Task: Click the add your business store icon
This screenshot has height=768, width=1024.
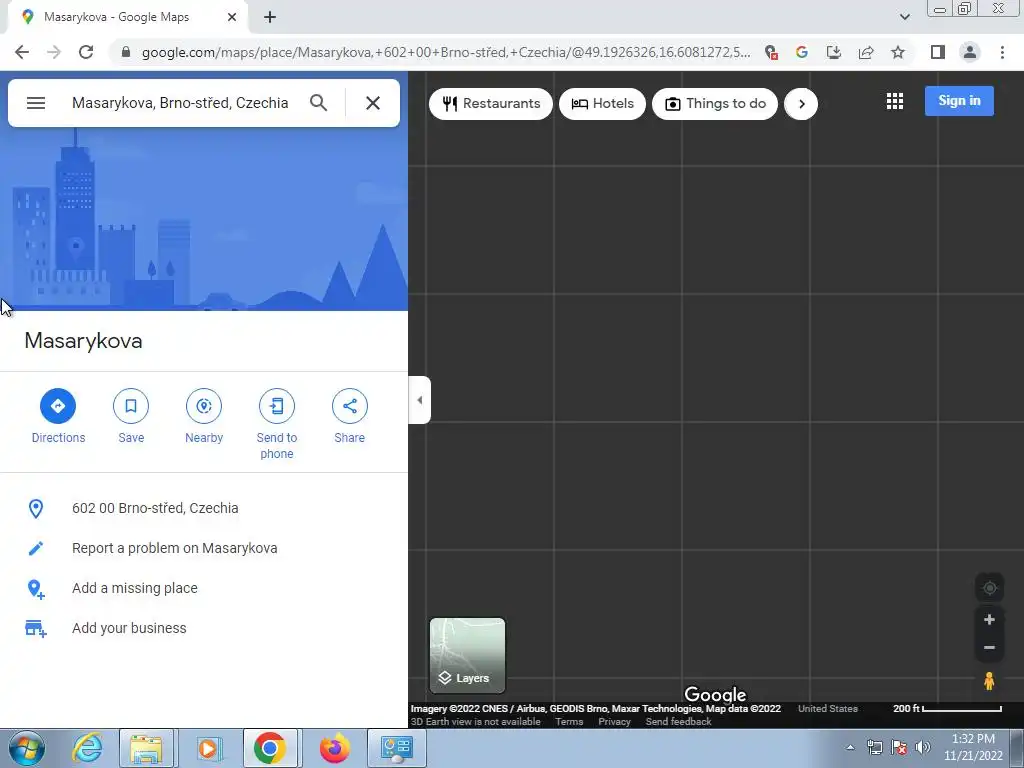Action: [36, 629]
